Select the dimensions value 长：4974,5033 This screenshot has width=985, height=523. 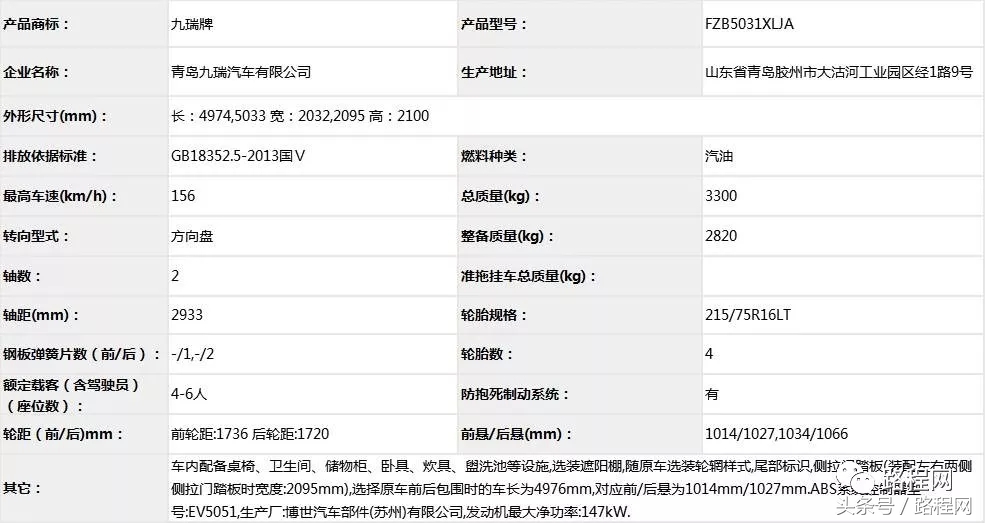click(219, 116)
